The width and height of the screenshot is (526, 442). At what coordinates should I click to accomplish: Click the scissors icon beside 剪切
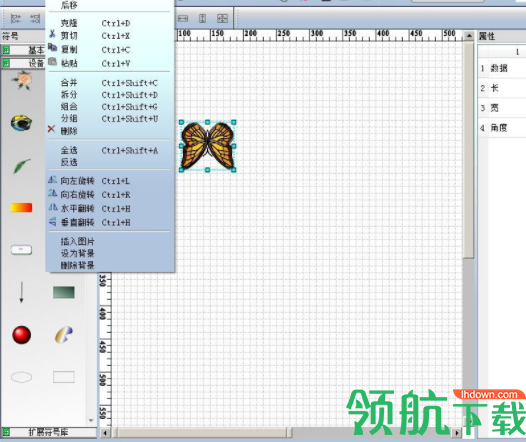[x=52, y=34]
